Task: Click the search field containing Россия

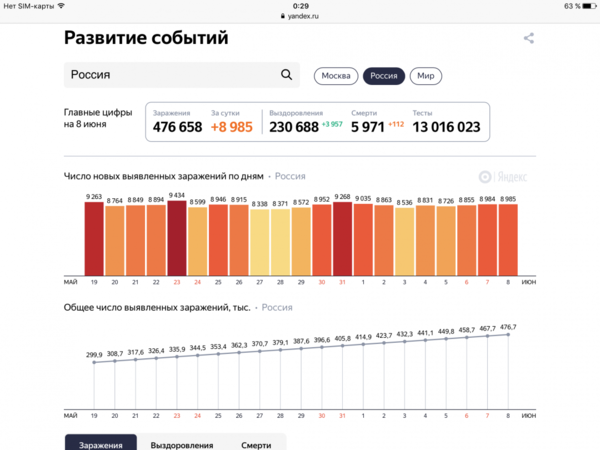Action: [x=170, y=75]
